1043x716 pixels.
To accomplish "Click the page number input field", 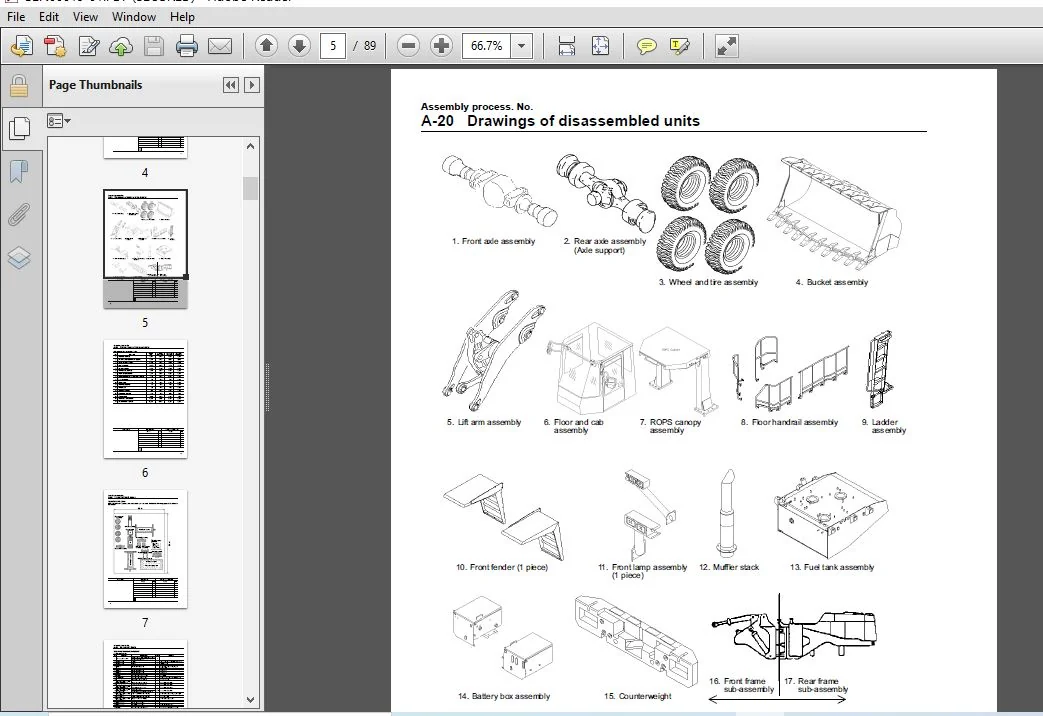I will tap(333, 45).
